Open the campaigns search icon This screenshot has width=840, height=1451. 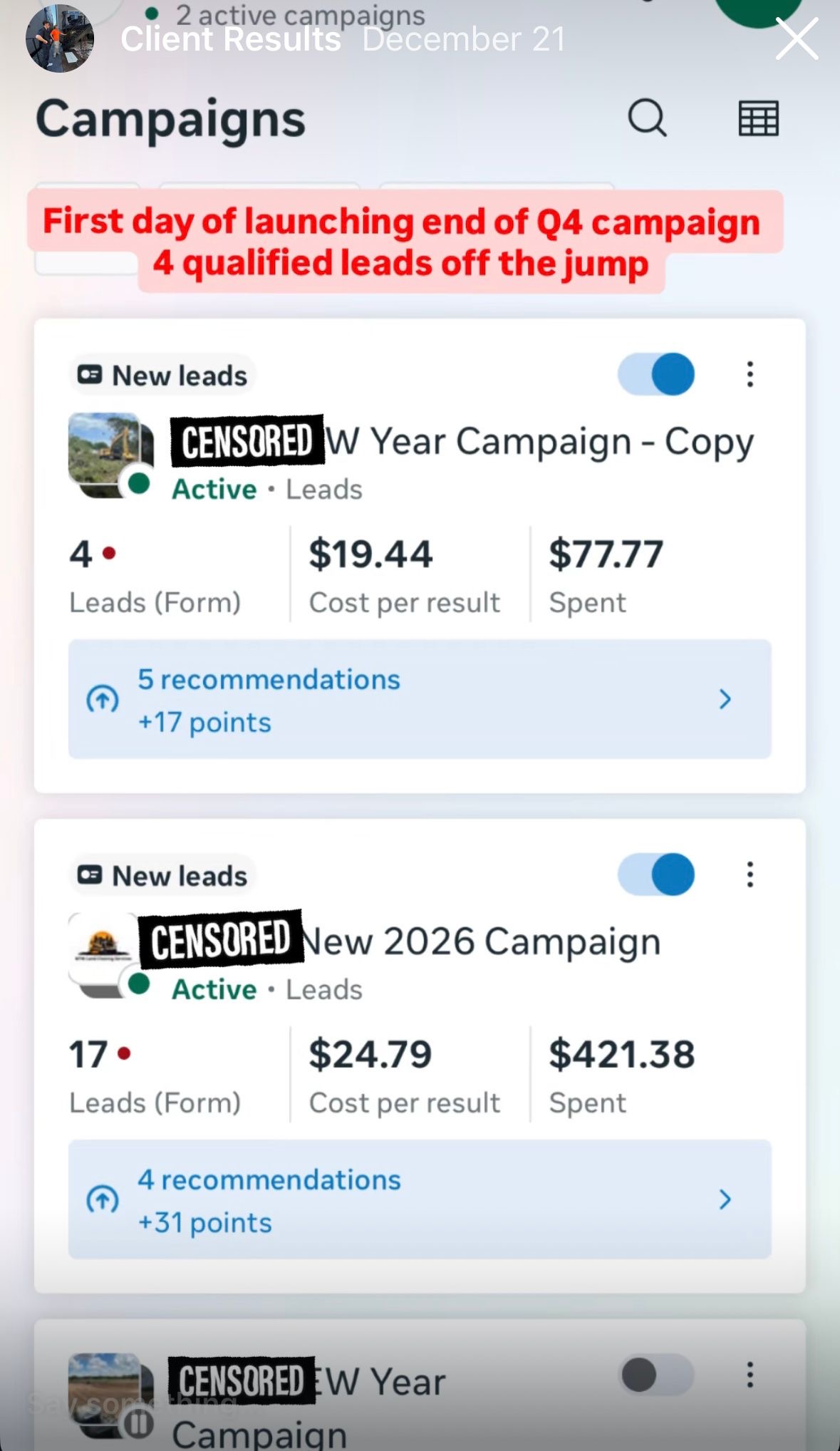(x=647, y=118)
